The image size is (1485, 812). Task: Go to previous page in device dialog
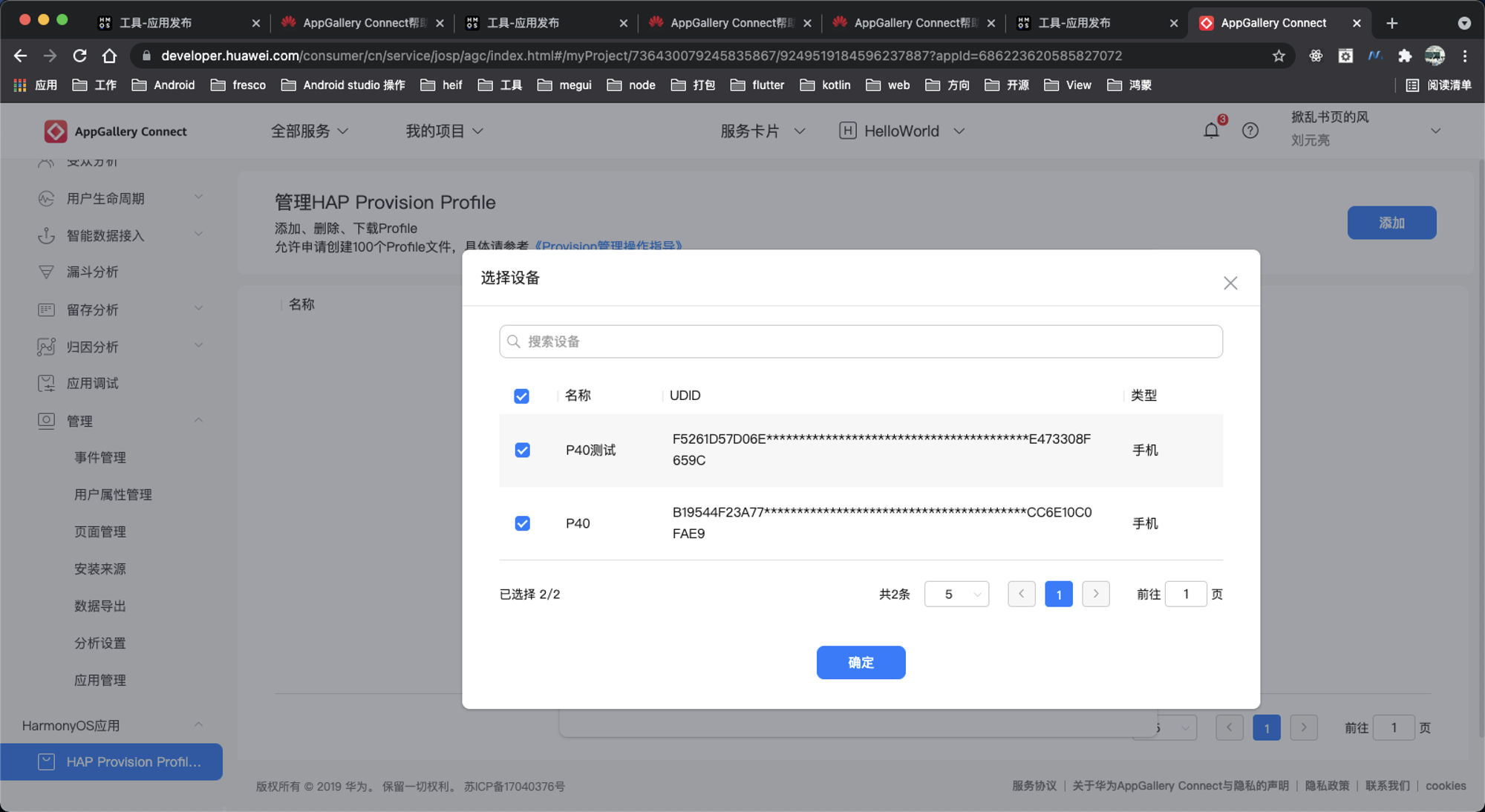pyautogui.click(x=1022, y=594)
